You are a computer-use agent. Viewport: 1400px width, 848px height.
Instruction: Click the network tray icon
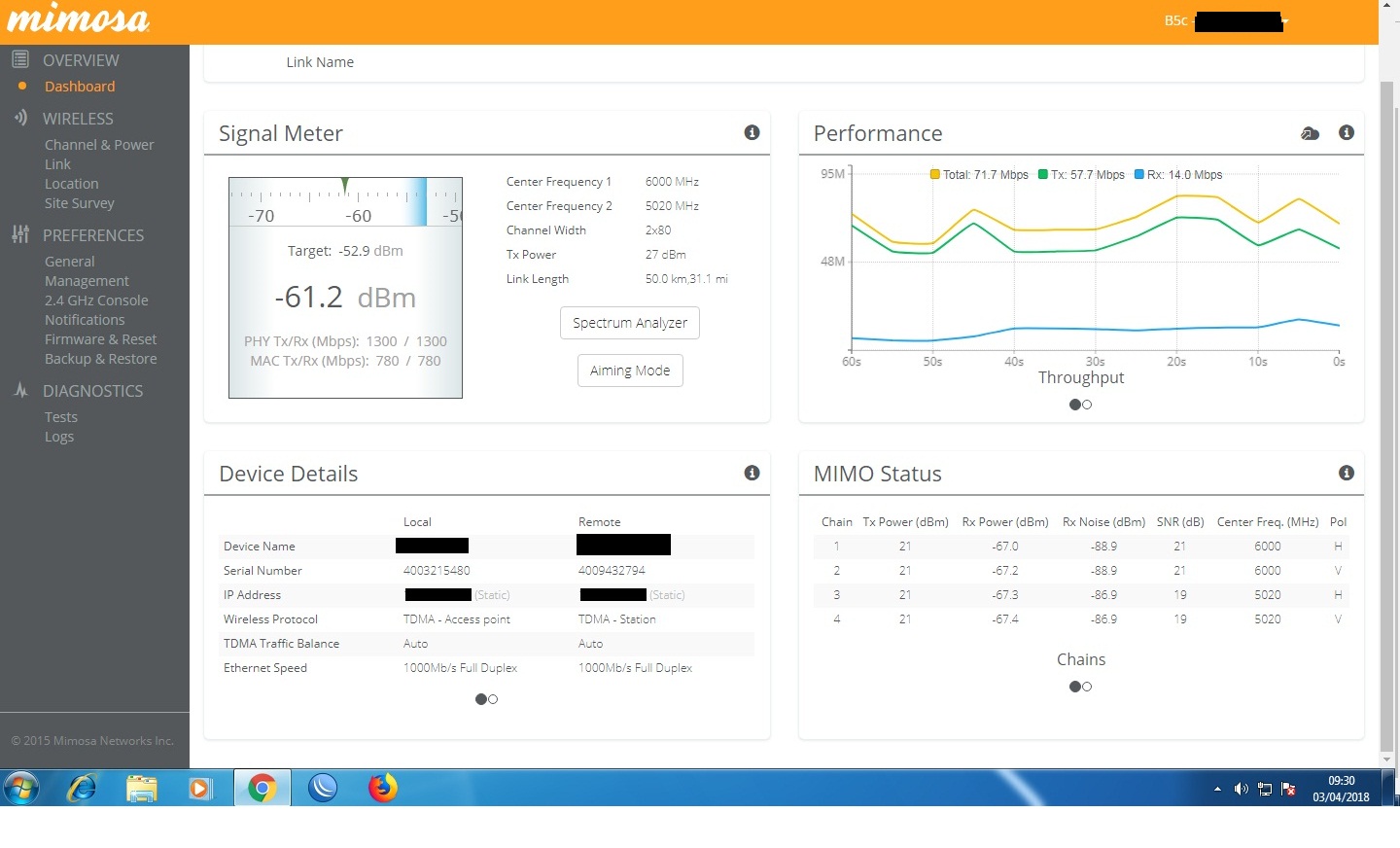(x=1265, y=789)
